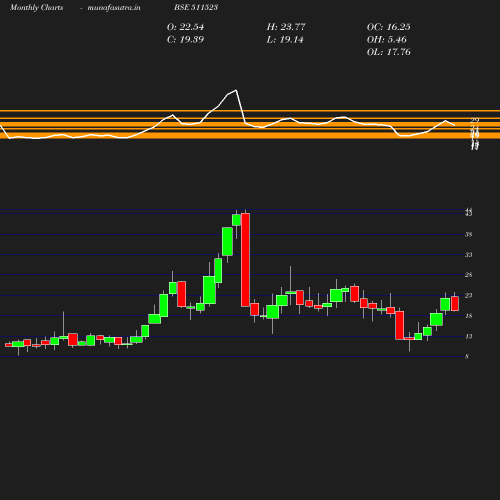Select the high value 'H: 23.77'
Screen dimensions: 500x500
(286, 27)
